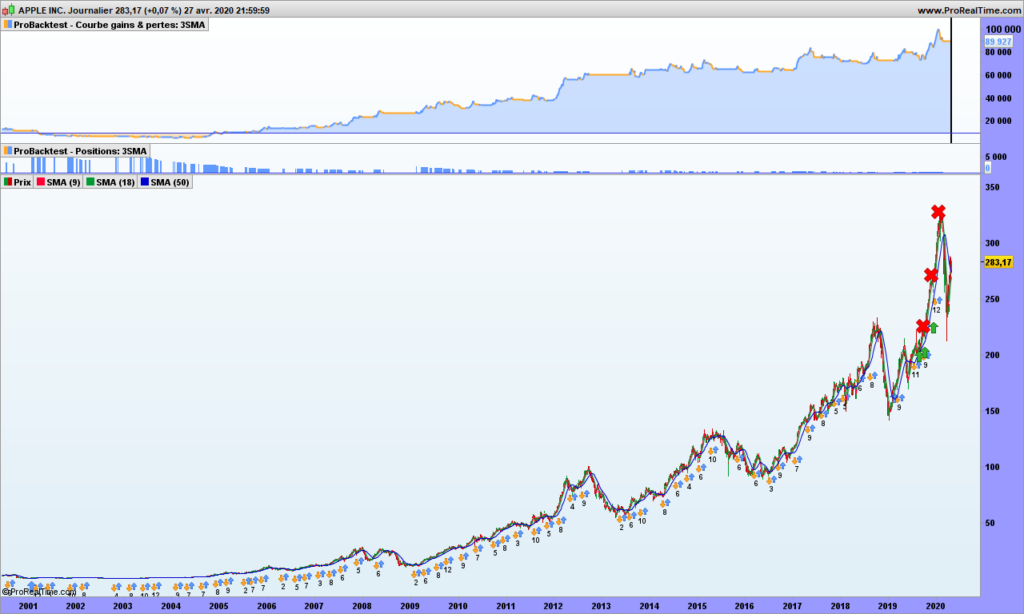
Task: Click the 2008 year label on the time axis
Action: [362, 606]
